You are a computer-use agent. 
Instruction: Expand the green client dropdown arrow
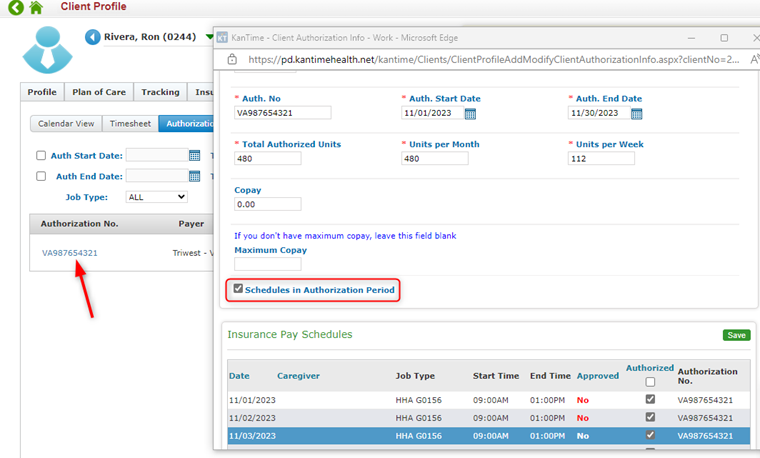[209, 38]
